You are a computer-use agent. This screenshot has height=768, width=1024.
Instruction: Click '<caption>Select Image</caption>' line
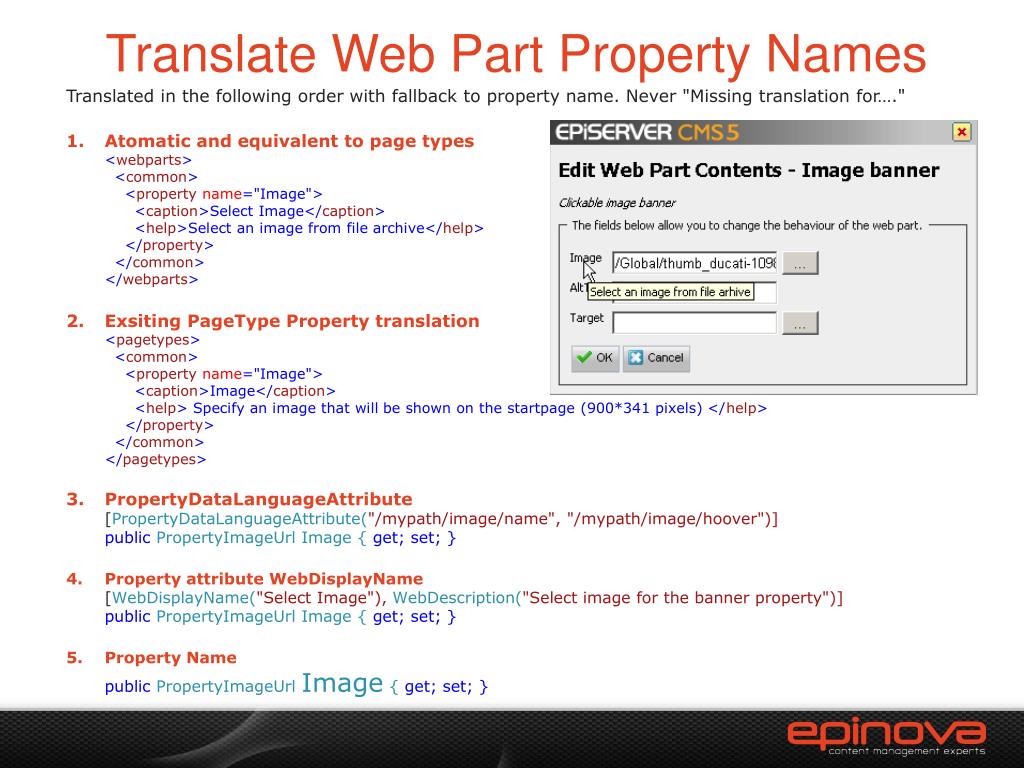[260, 211]
